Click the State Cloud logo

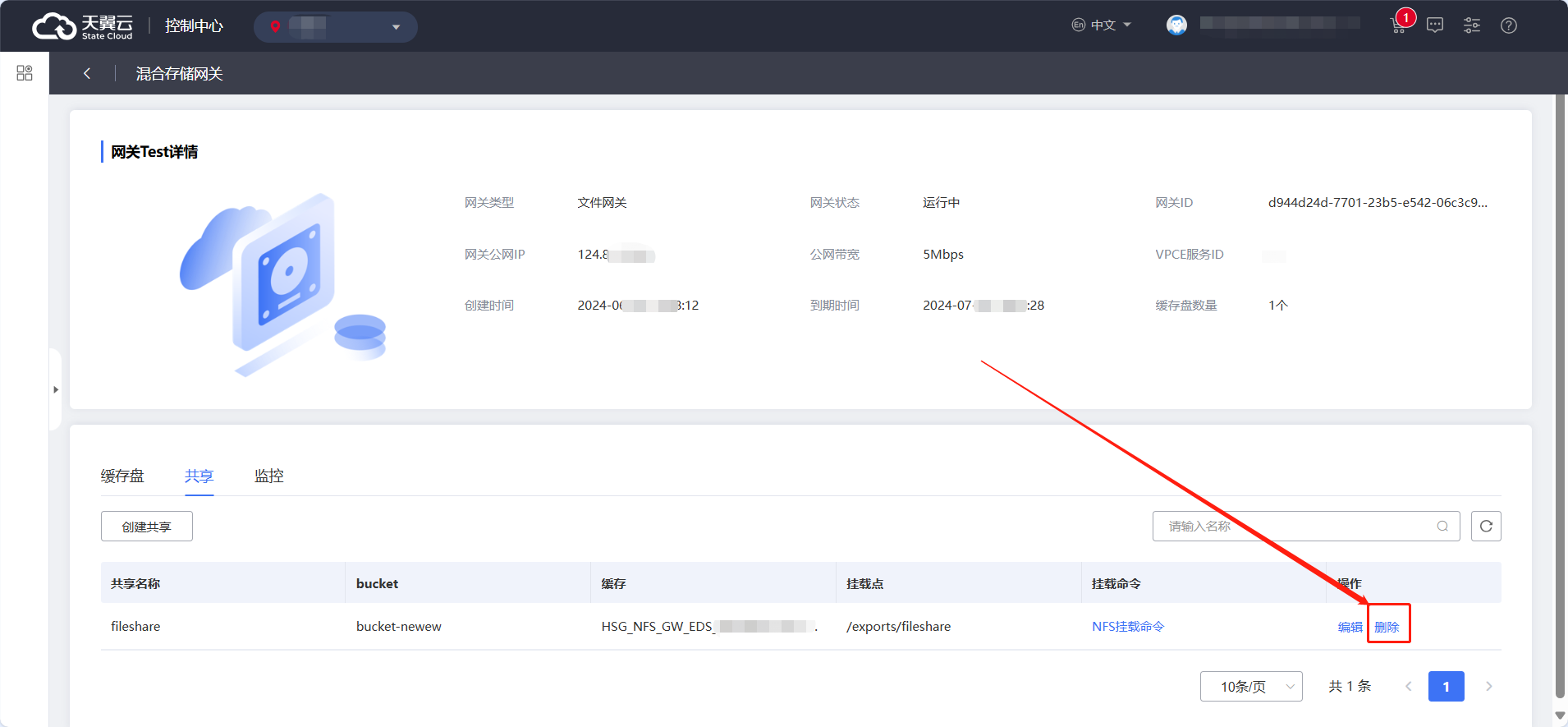pos(82,26)
